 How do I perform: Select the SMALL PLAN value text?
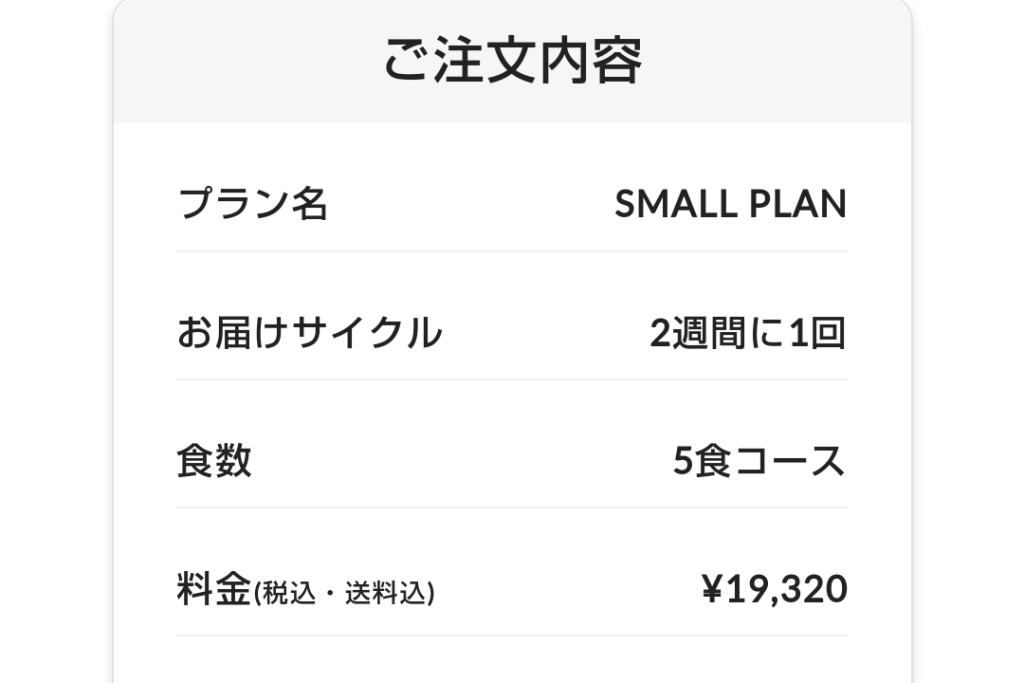pos(730,205)
